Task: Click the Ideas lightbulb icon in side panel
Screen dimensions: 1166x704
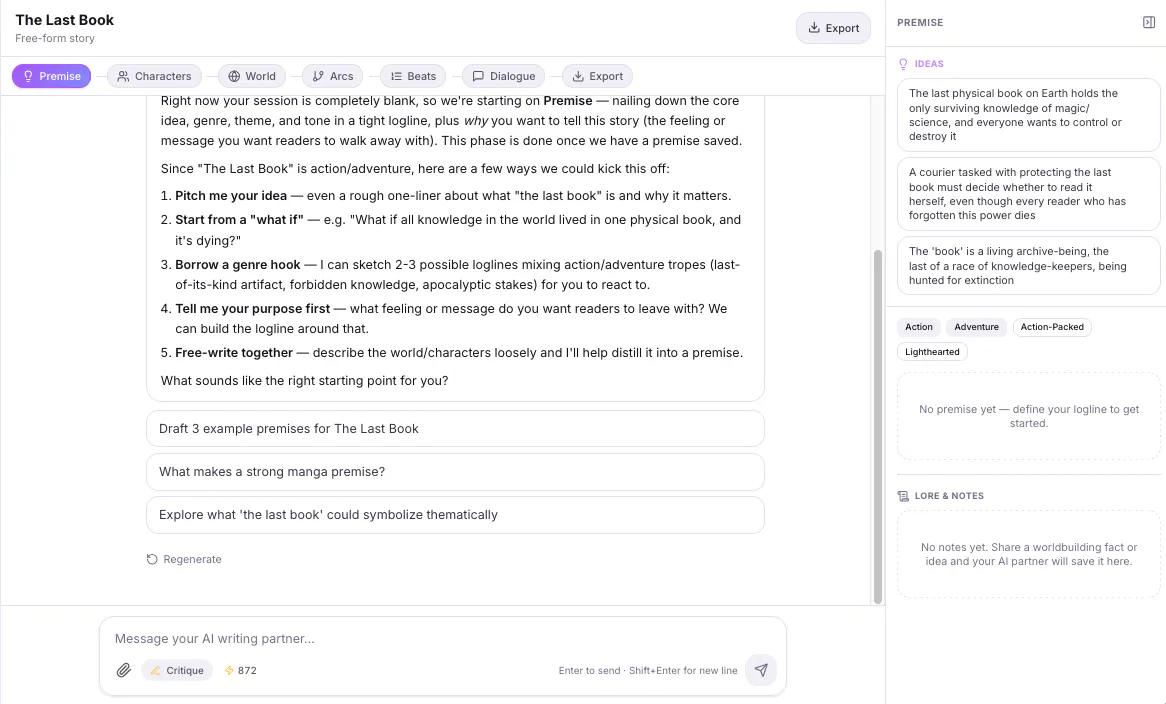Action: point(903,64)
